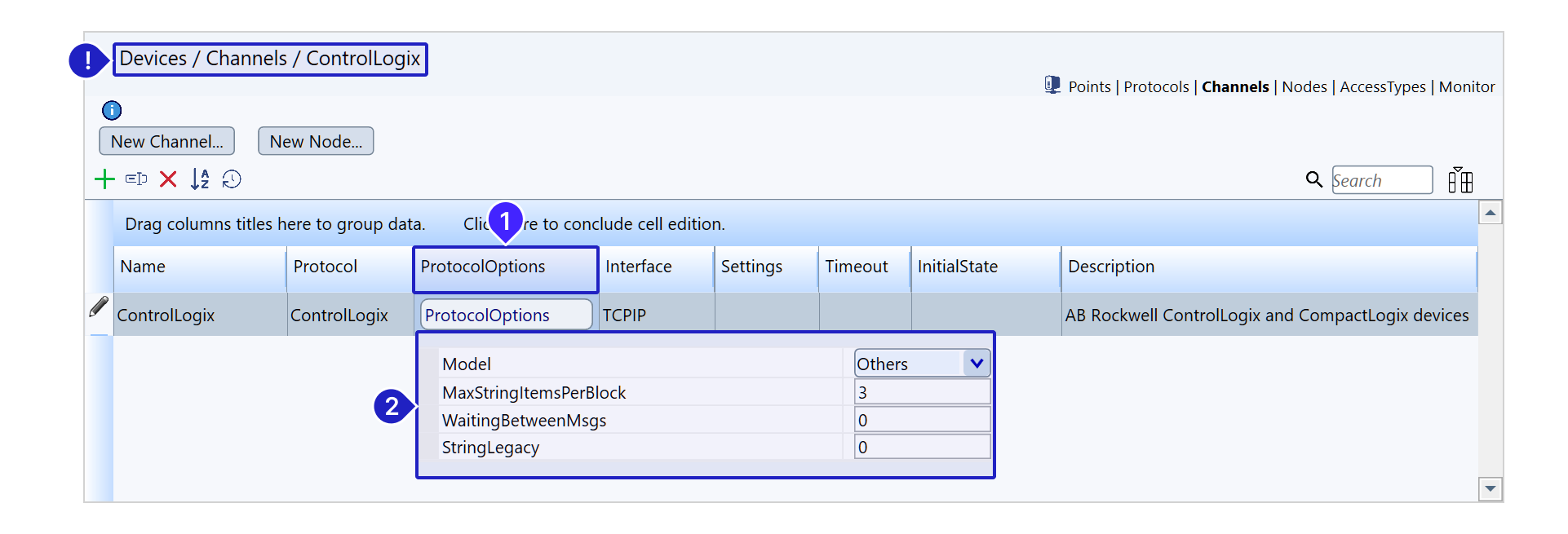
Task: Open the Monitor tab
Action: pyautogui.click(x=1466, y=87)
